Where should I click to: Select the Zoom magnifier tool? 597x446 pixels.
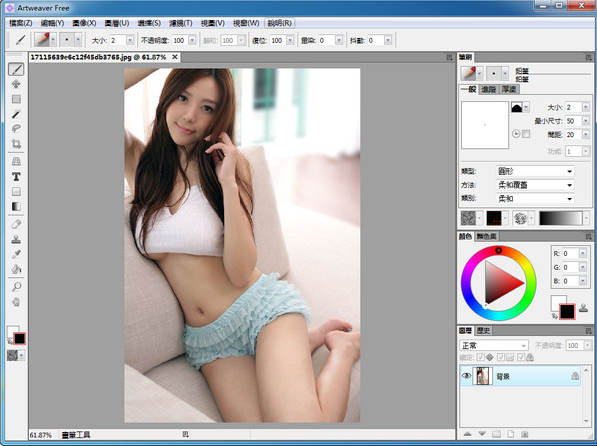(x=16, y=287)
